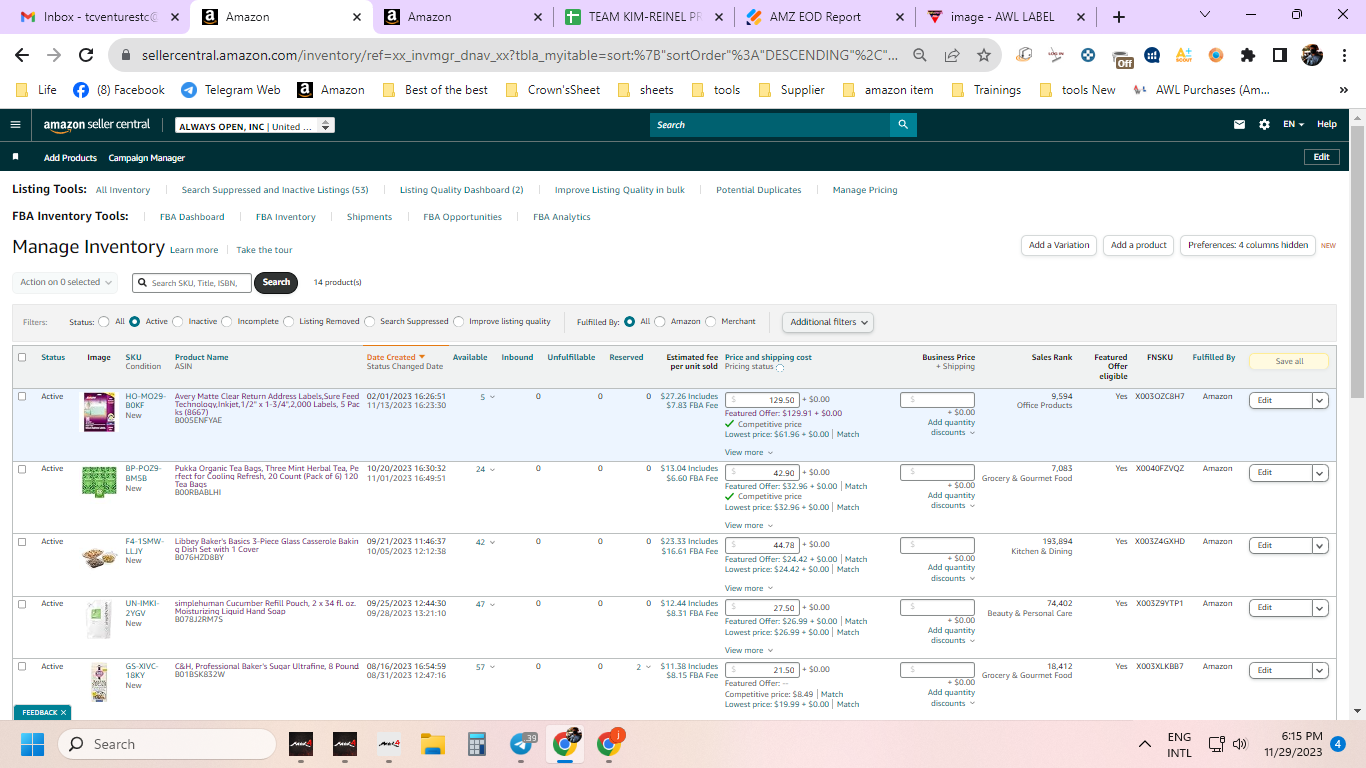Open the EN language dropdown
Viewport: 1366px width, 768px height.
point(1294,125)
